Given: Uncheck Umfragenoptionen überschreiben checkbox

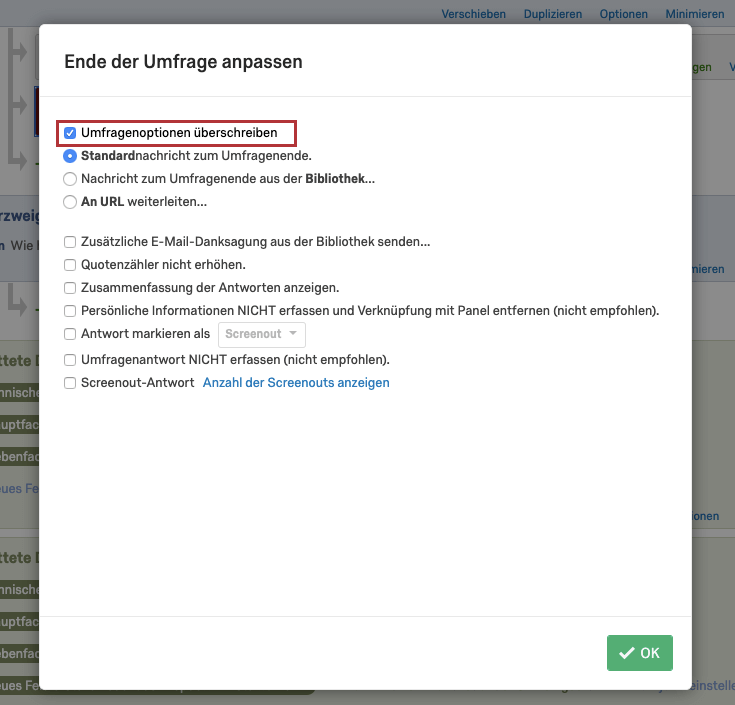Looking at the screenshot, I should coord(70,133).
